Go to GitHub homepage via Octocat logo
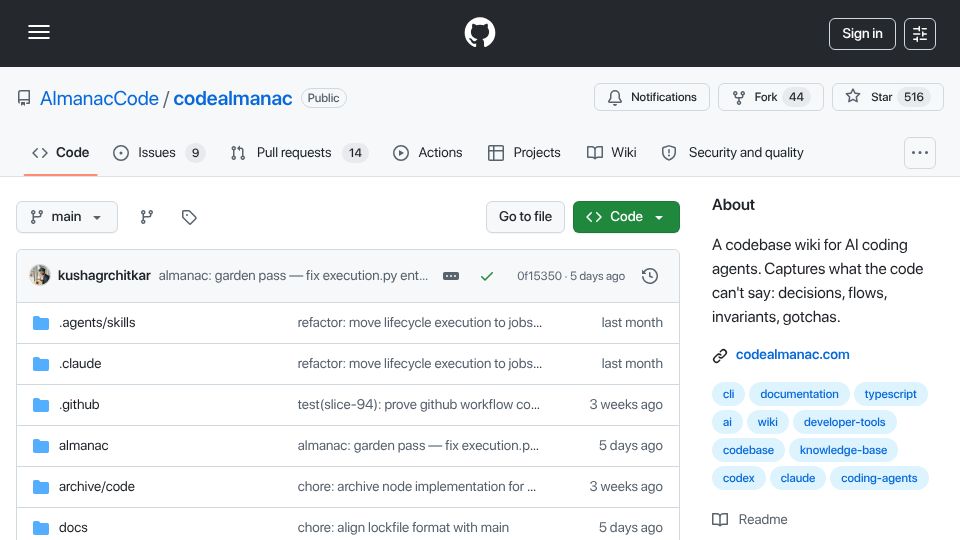The height and width of the screenshot is (540, 960). click(479, 32)
